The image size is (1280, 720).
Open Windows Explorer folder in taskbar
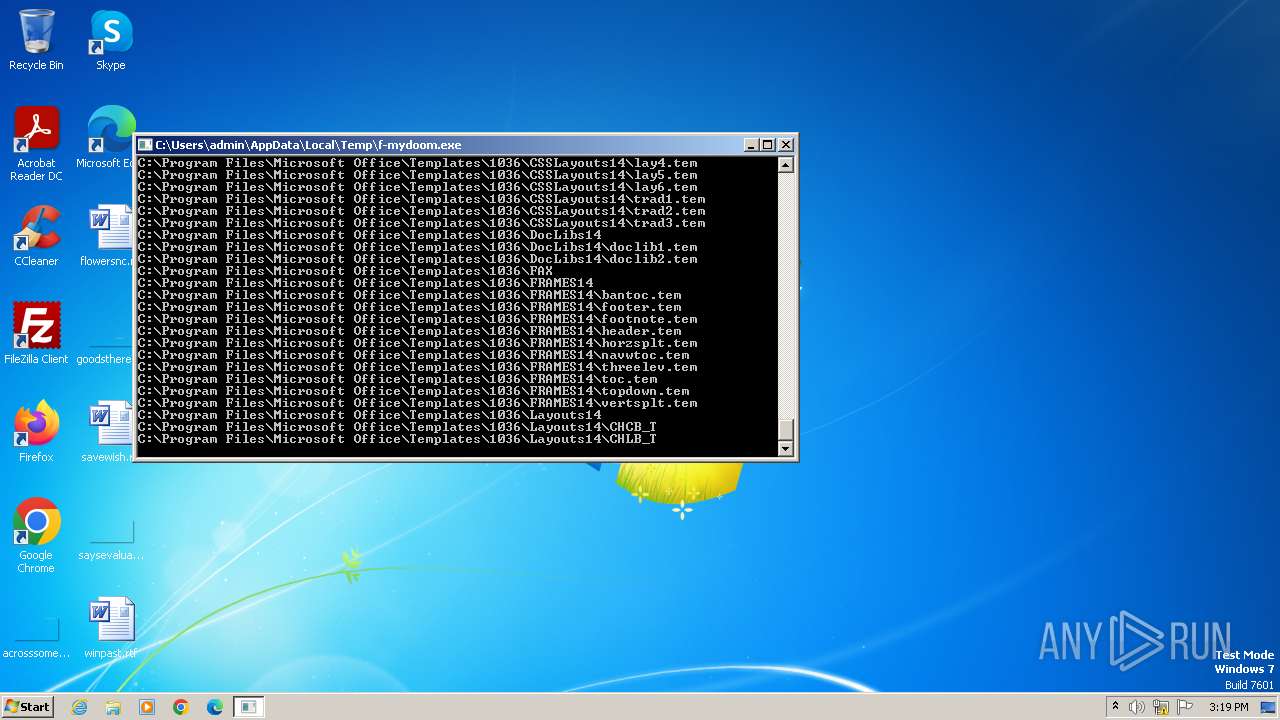pos(113,707)
